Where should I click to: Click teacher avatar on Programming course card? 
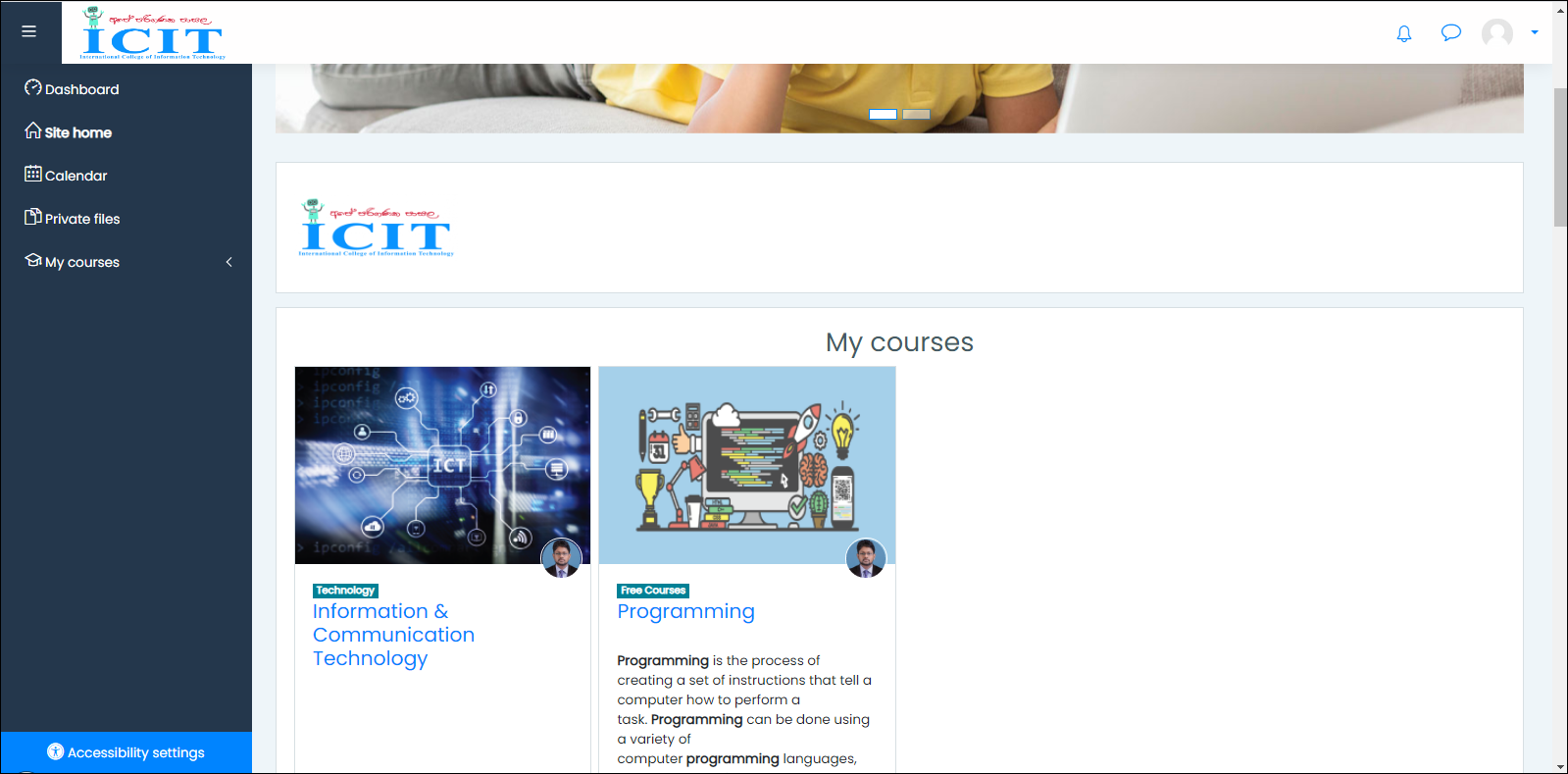(865, 558)
